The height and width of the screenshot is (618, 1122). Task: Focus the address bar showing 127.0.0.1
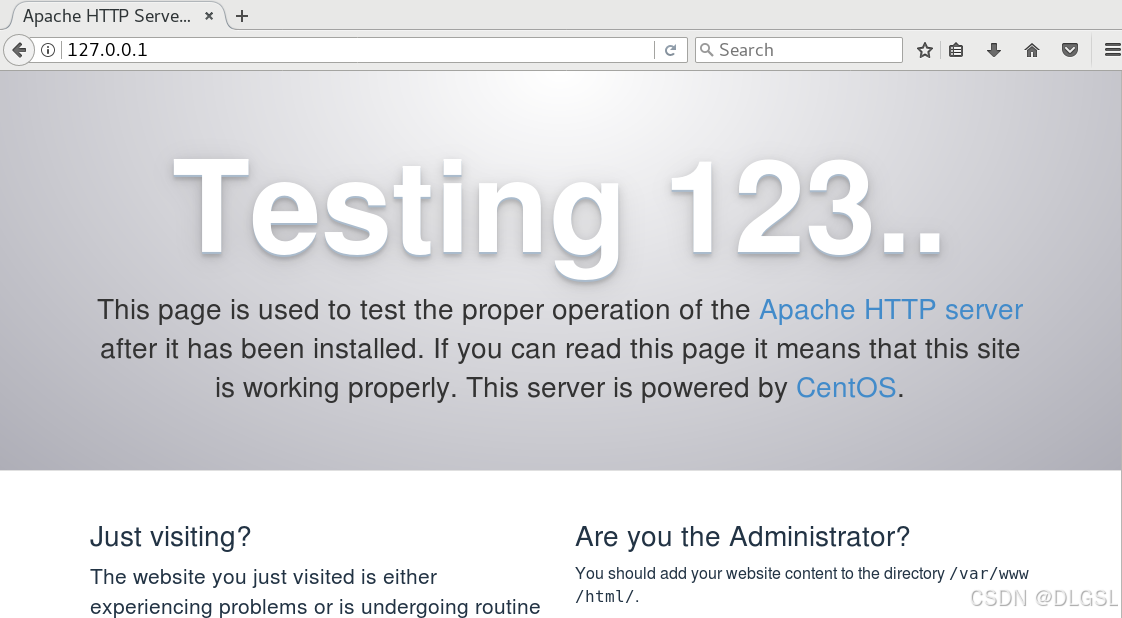click(x=358, y=50)
